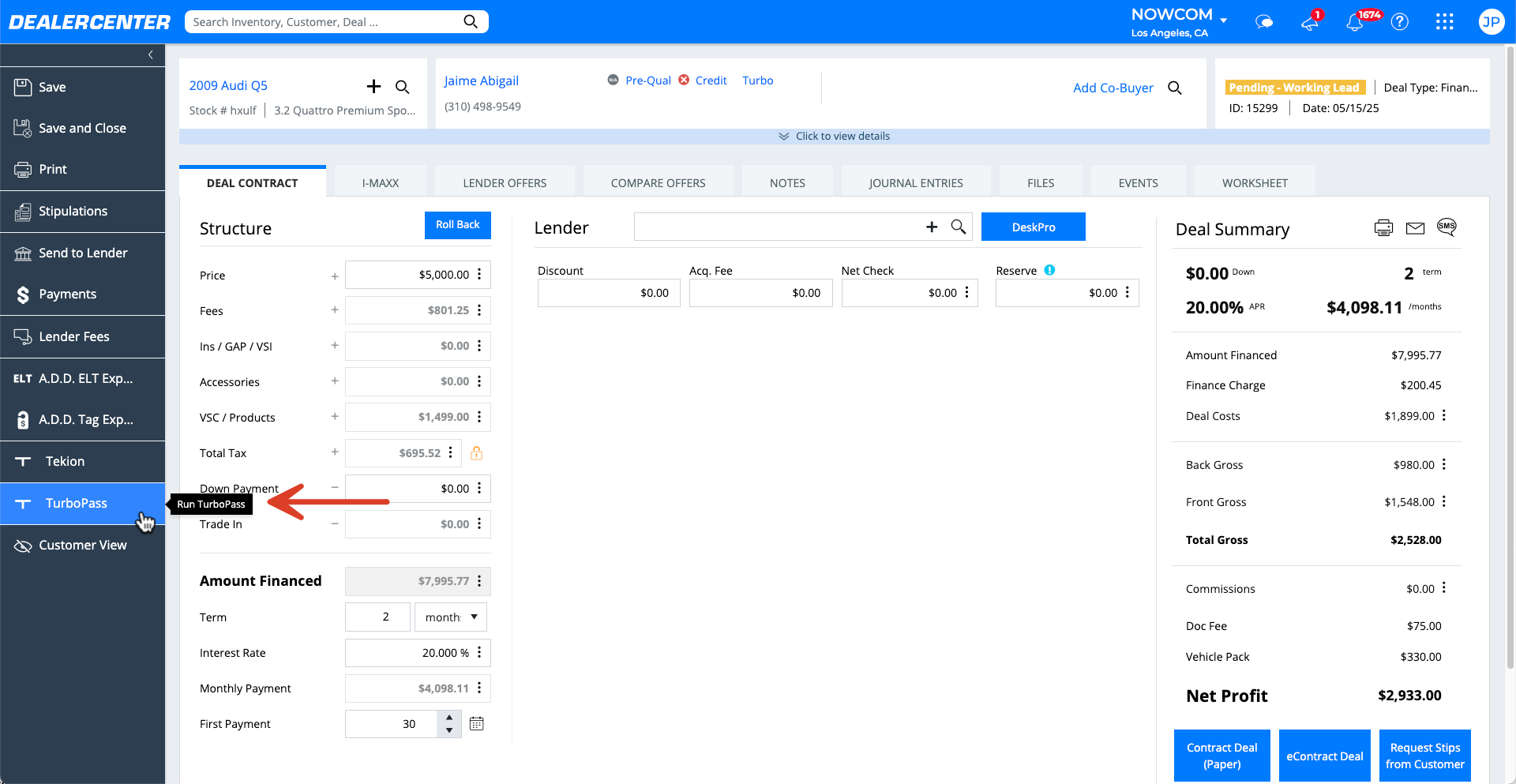Click Save in the sidebar
Image resolution: width=1516 pixels, height=784 pixels.
tap(83, 87)
